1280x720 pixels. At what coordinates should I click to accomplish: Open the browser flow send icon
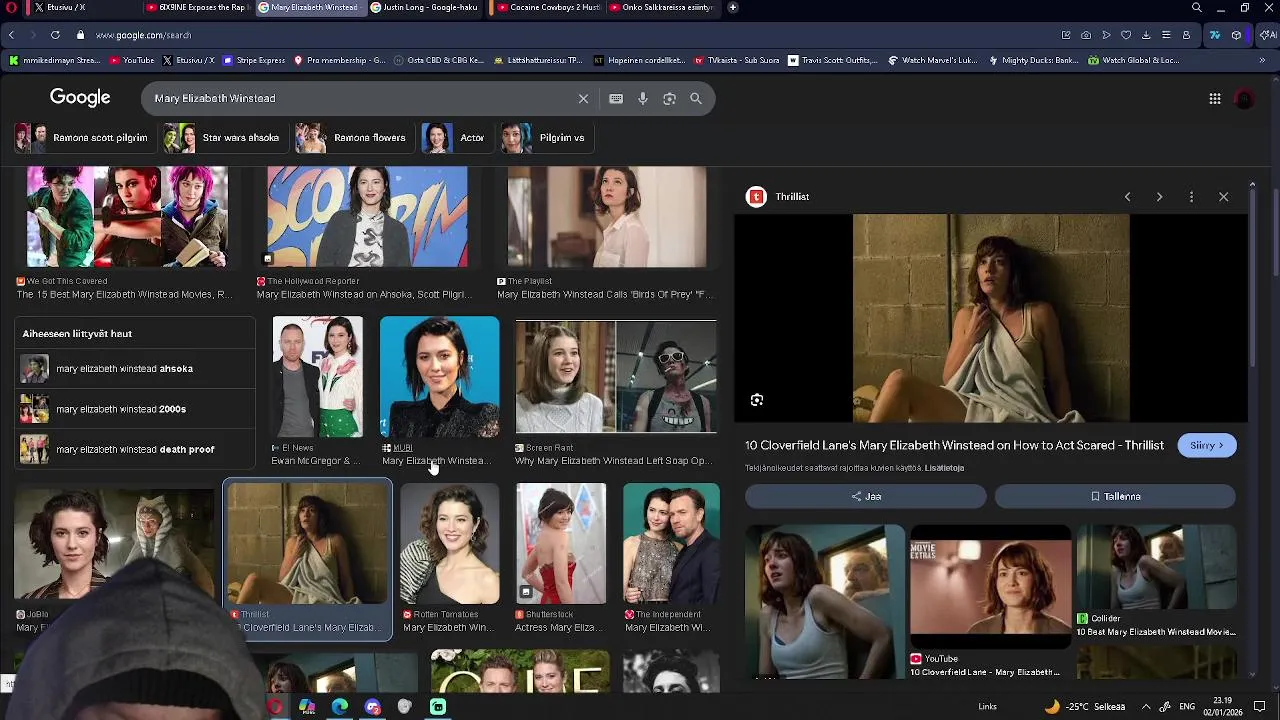point(1106,35)
